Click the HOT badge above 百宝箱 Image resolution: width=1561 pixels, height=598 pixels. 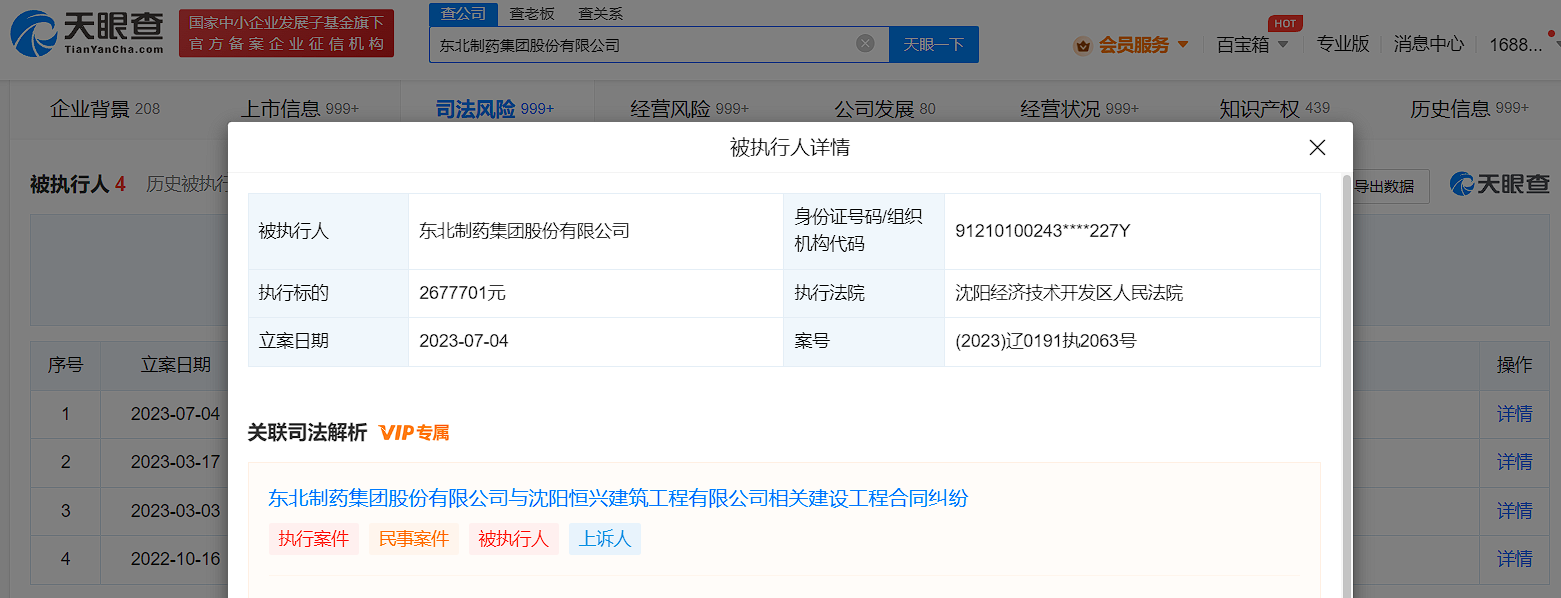click(x=1285, y=23)
